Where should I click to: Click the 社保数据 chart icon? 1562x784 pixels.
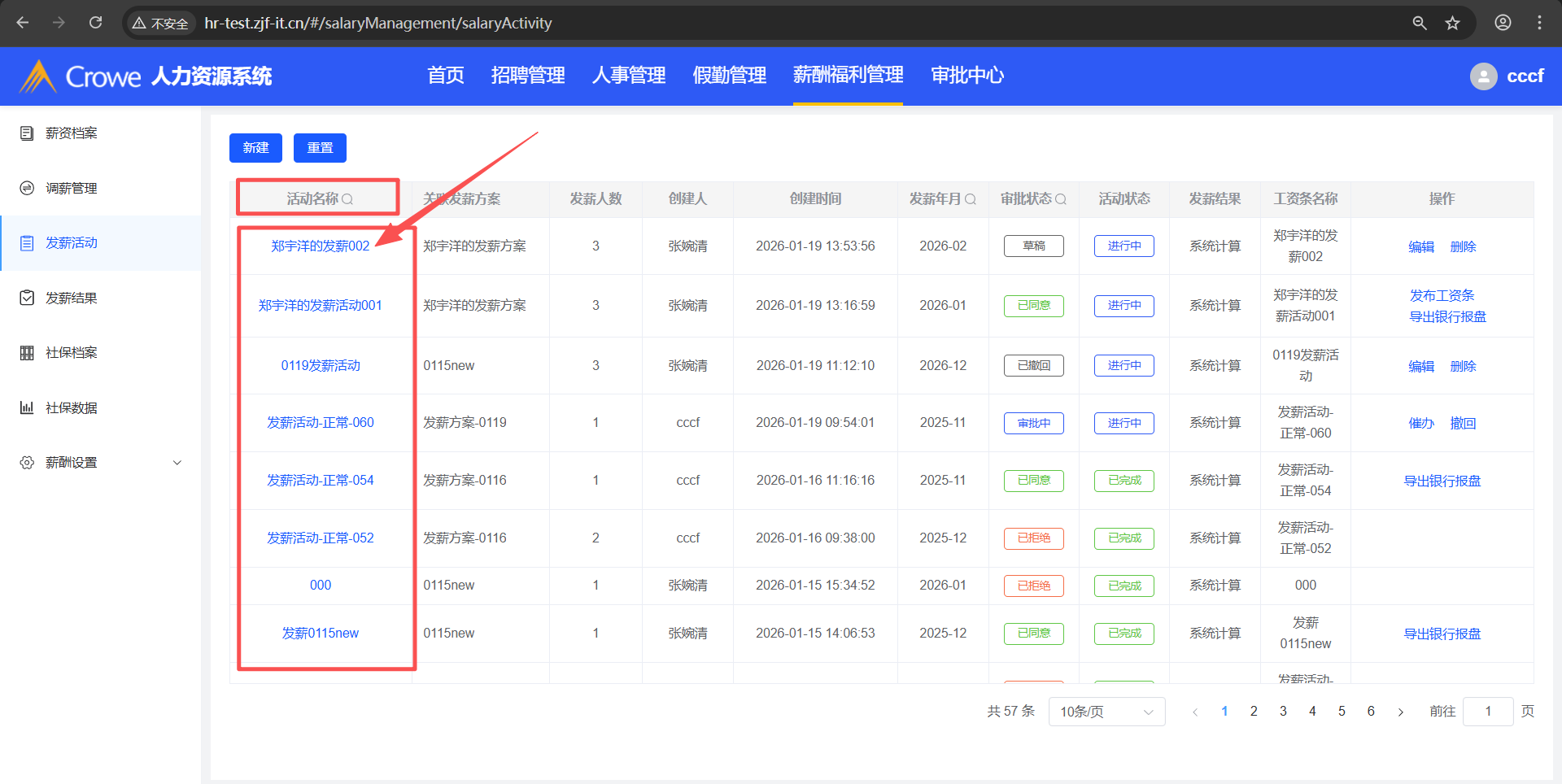click(x=27, y=407)
